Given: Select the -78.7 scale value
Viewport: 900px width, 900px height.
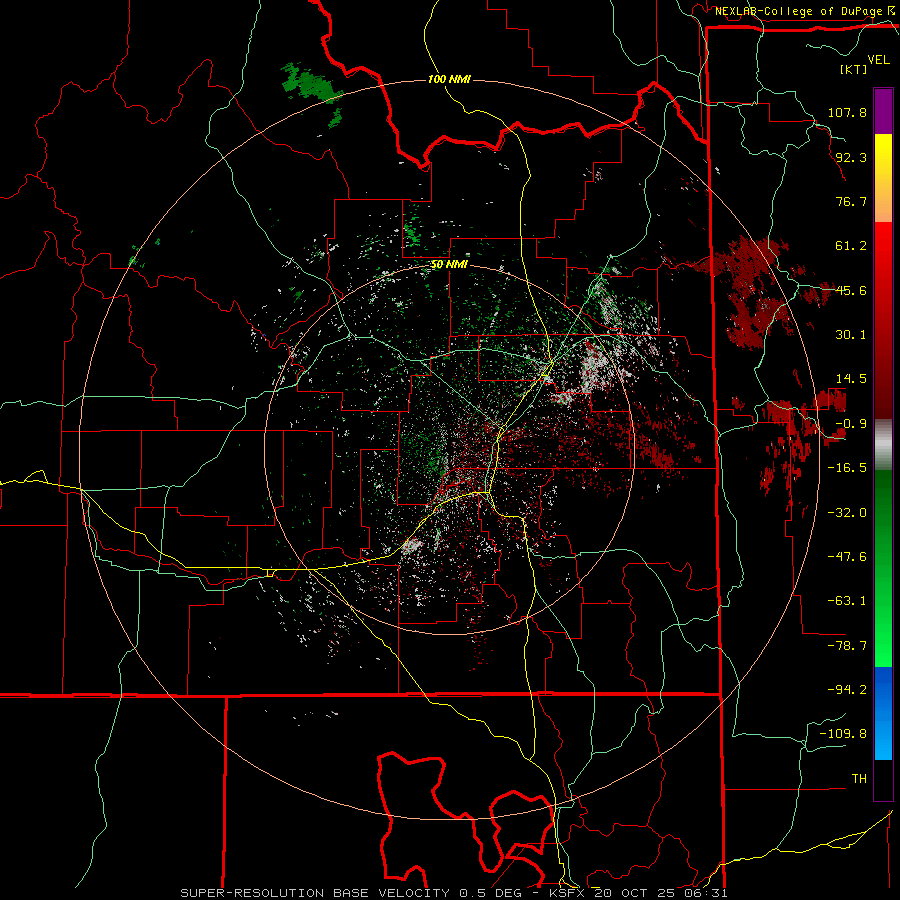Looking at the screenshot, I should click(847, 646).
